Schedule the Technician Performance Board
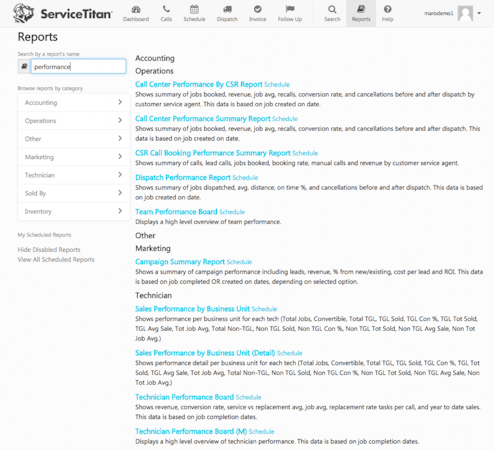Viewport: 494px width, 450px height. coord(248,397)
